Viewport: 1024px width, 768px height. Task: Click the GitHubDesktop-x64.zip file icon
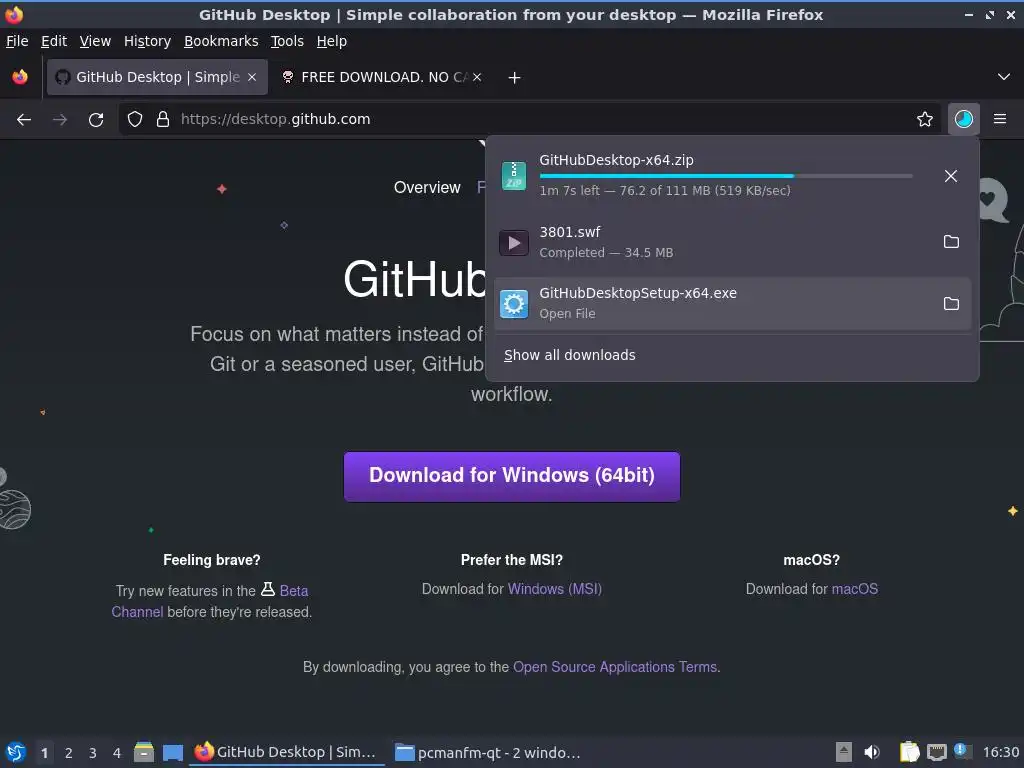pyautogui.click(x=514, y=176)
